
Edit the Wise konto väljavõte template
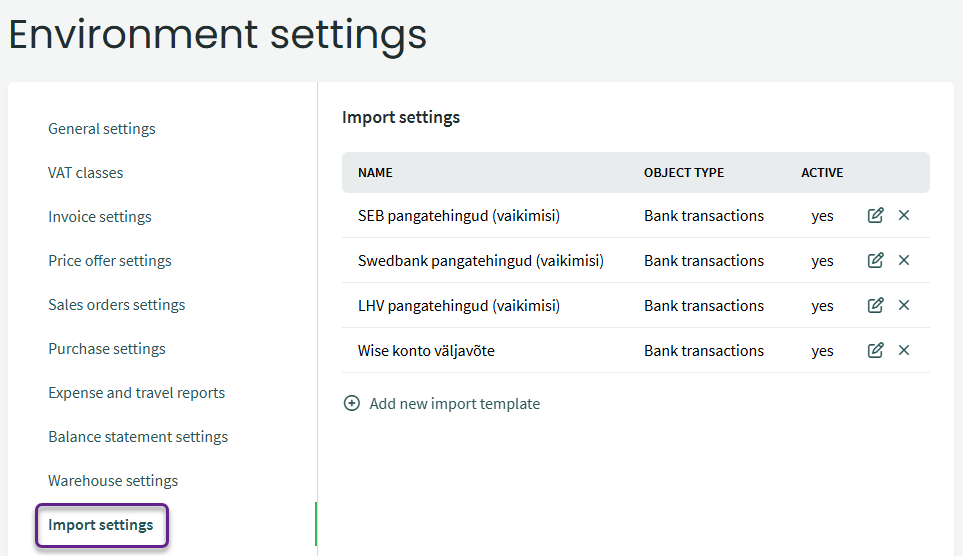point(876,350)
